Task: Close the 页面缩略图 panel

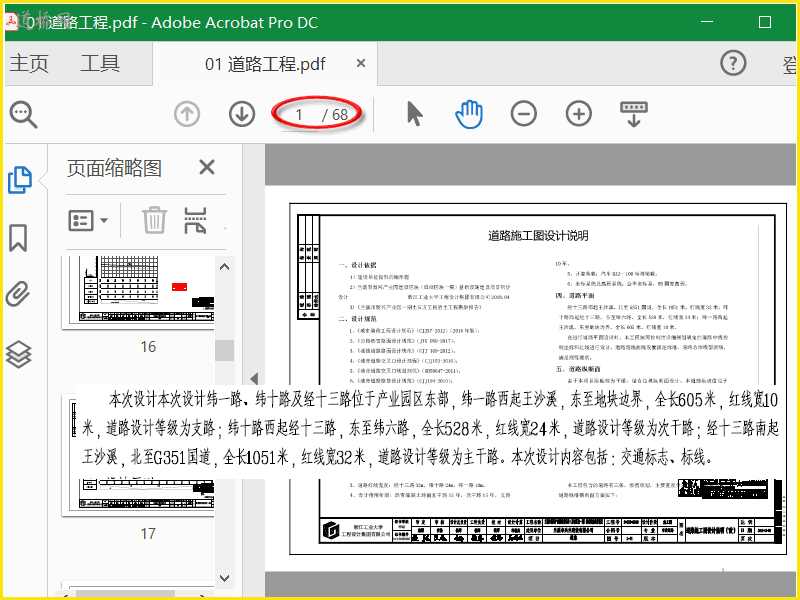Action: click(x=207, y=167)
